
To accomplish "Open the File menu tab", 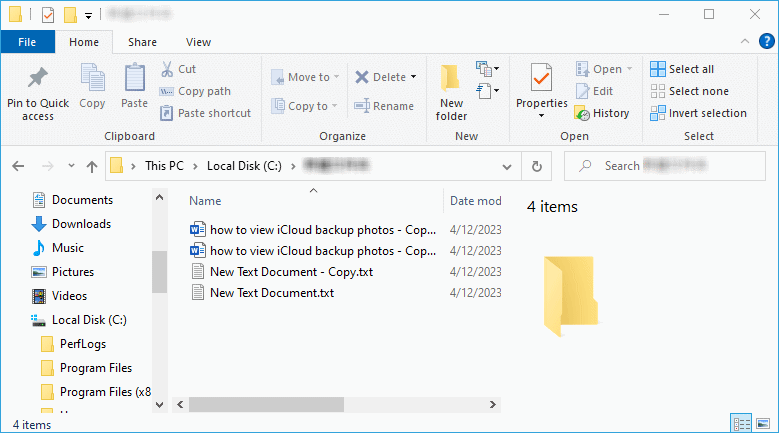I will (x=27, y=42).
